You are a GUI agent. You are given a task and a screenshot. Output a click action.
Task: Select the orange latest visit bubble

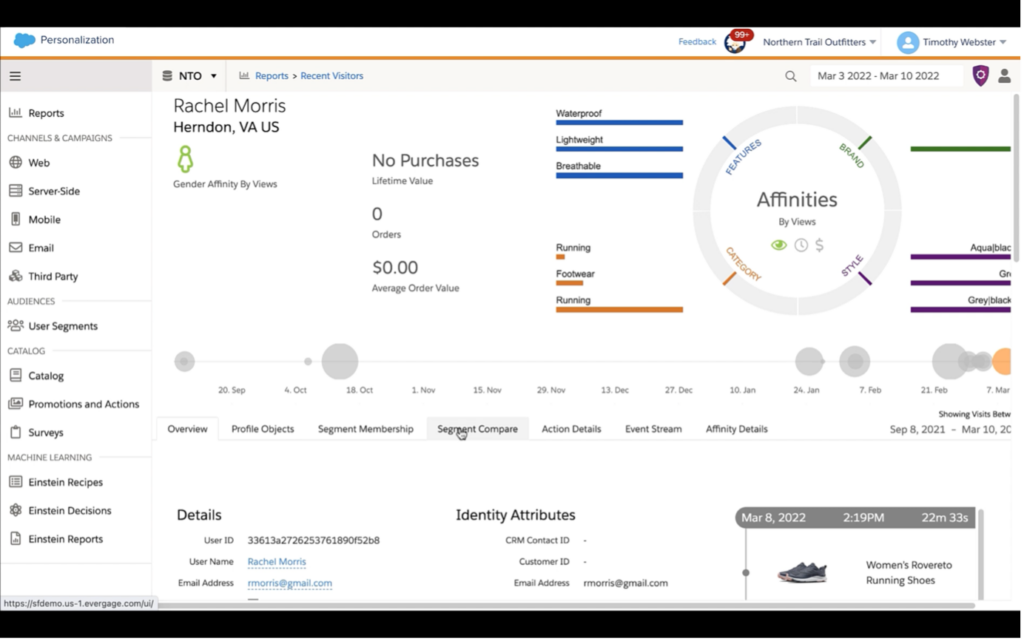coord(1002,361)
